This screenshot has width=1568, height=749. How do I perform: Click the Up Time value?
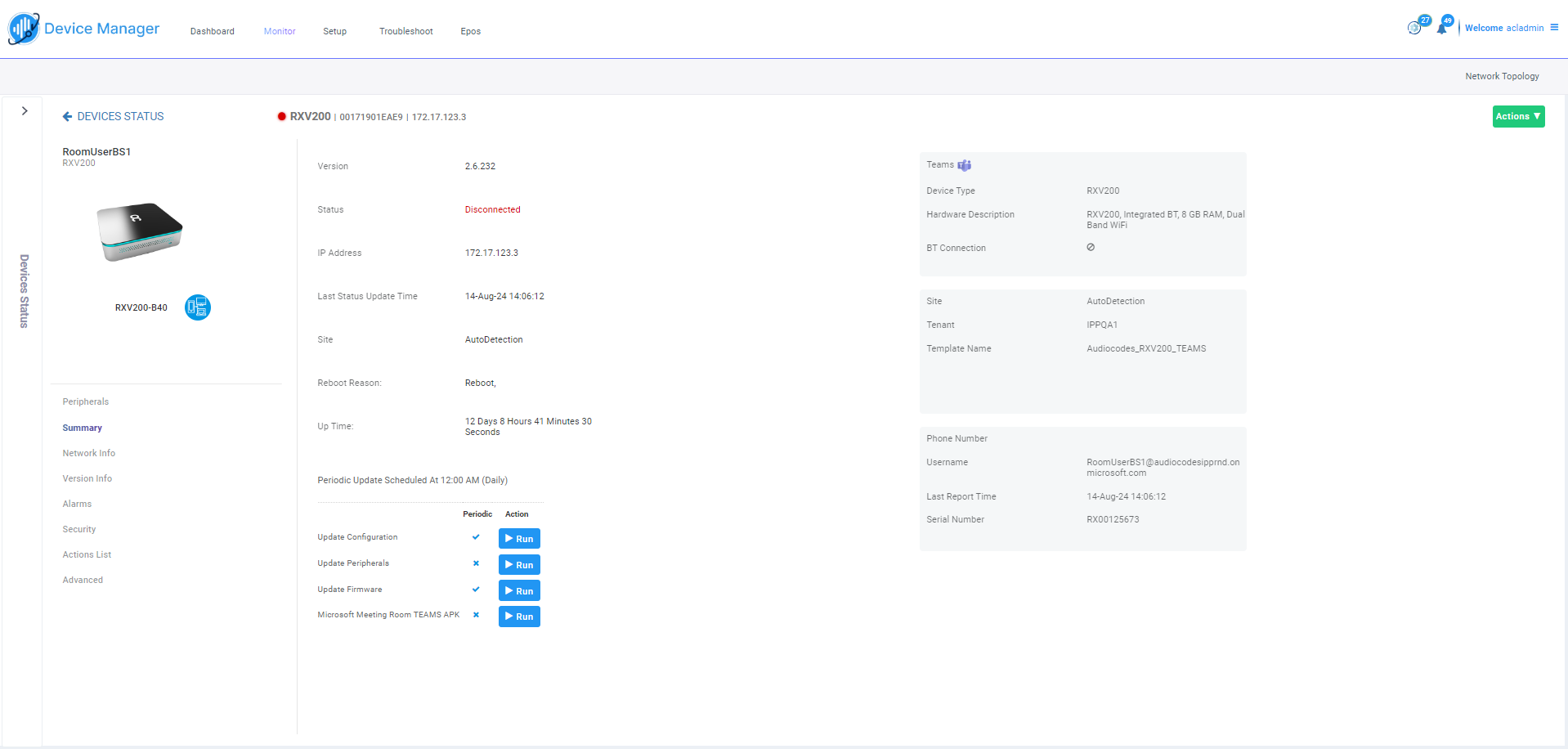(528, 427)
